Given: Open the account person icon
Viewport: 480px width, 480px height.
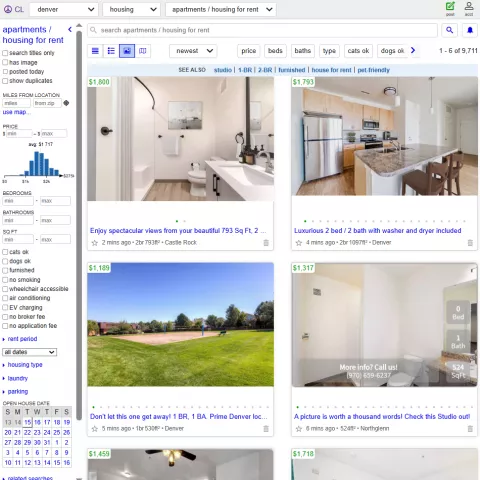Looking at the screenshot, I should [x=469, y=6].
